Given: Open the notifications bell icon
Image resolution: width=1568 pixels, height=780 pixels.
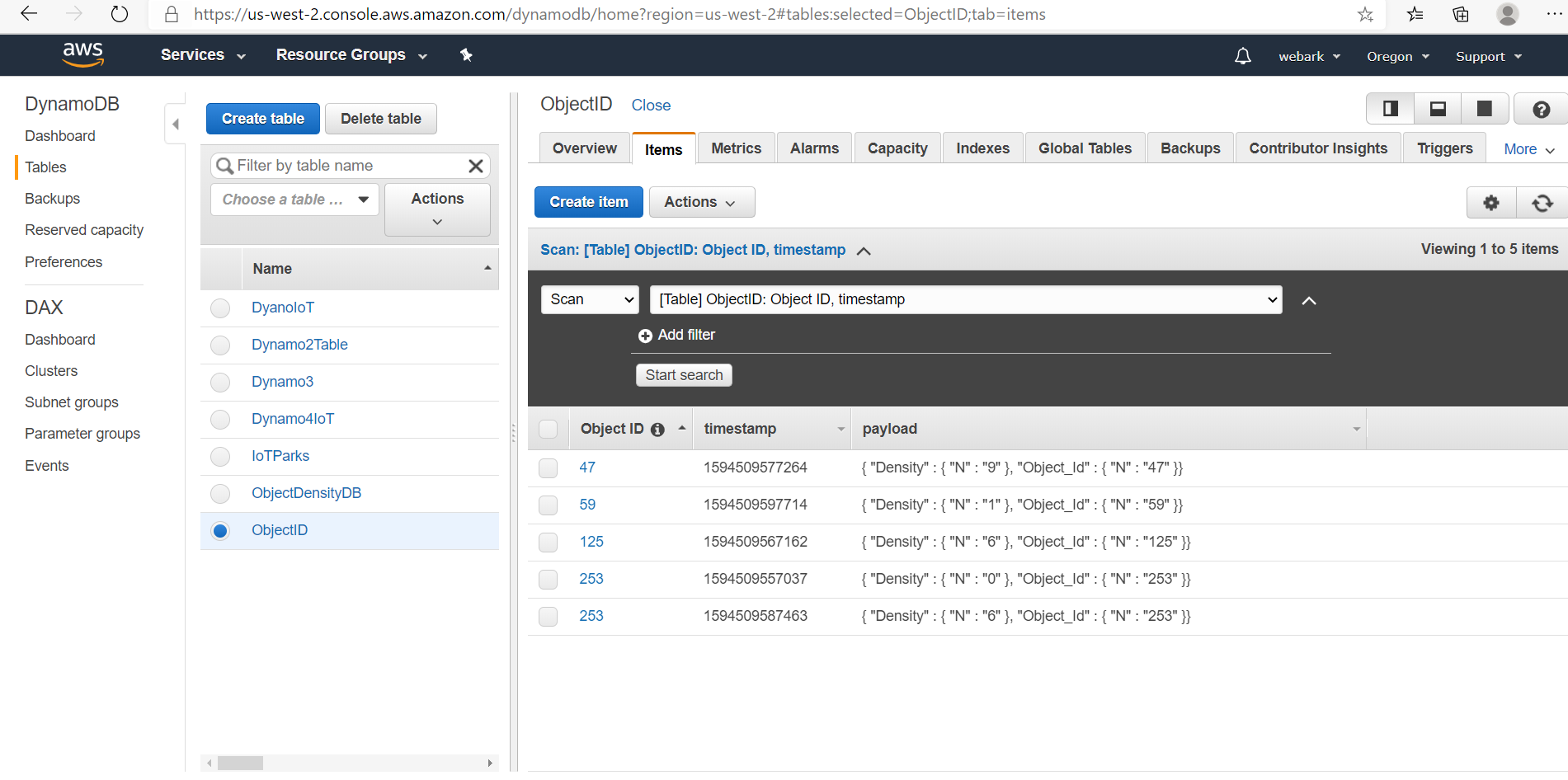Looking at the screenshot, I should pos(1242,56).
